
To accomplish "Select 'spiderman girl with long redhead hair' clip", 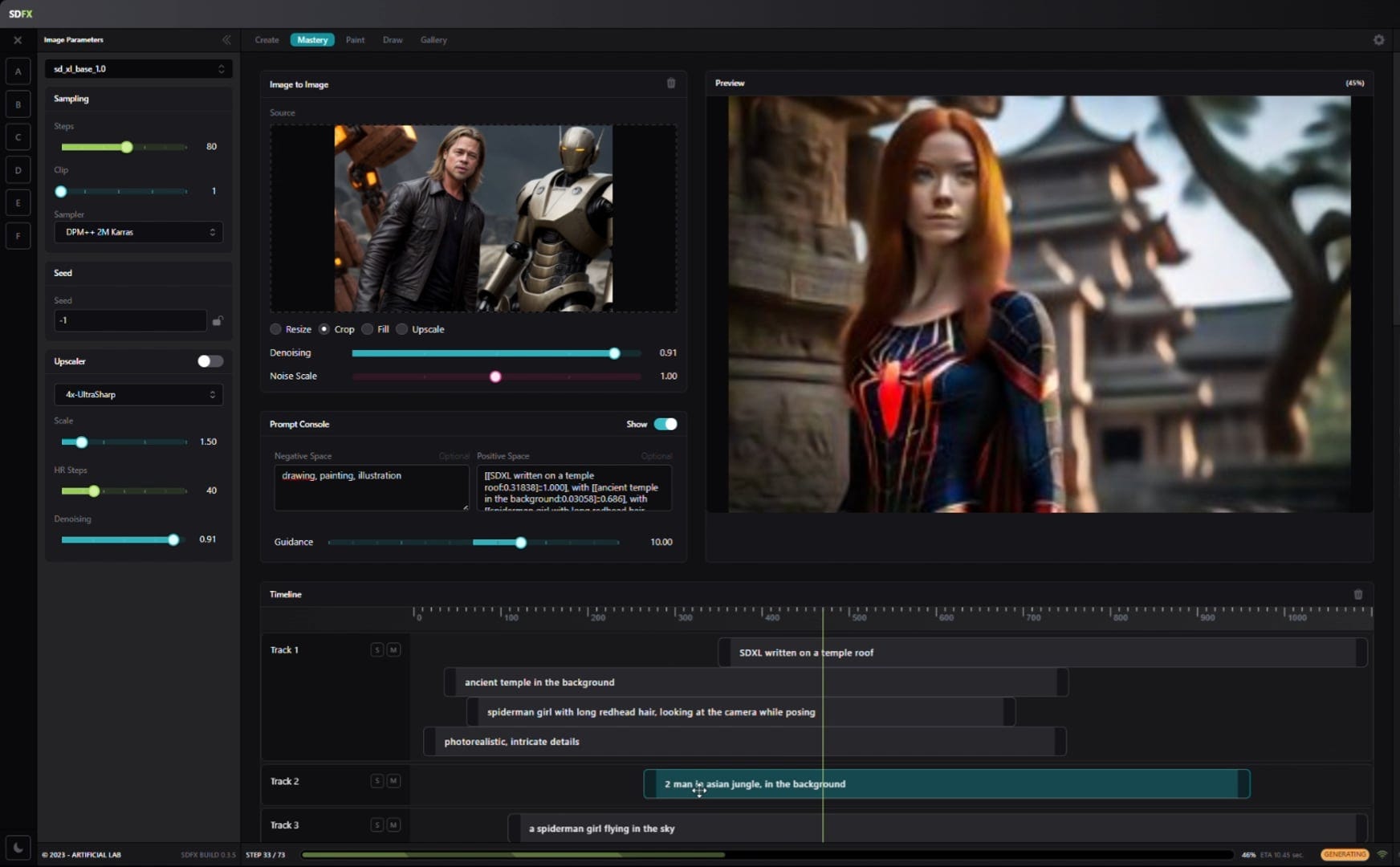I will (741, 712).
